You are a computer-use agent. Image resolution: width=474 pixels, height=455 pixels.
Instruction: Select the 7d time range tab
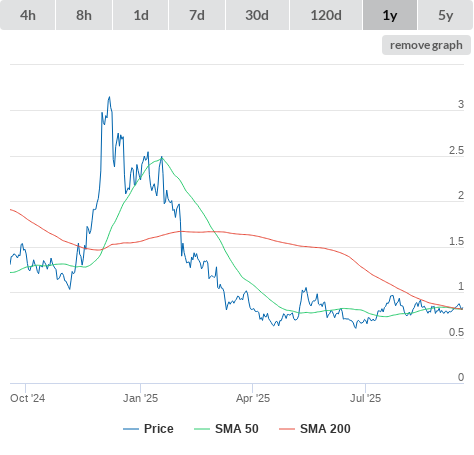197,15
